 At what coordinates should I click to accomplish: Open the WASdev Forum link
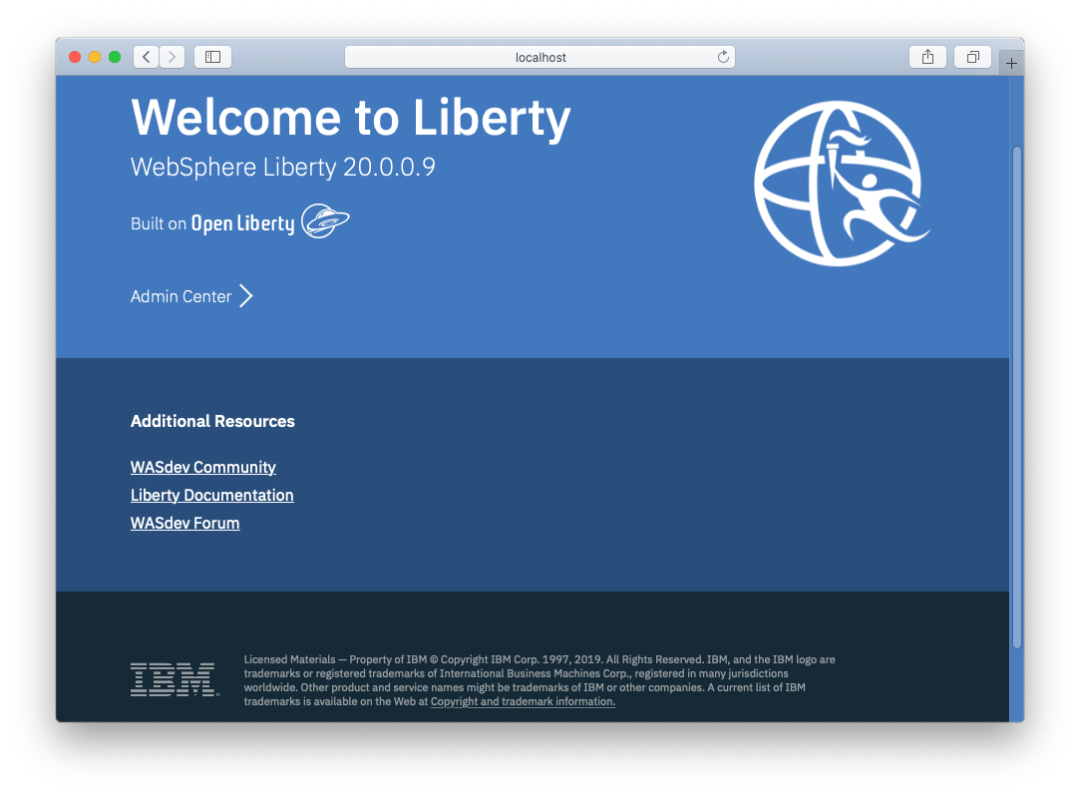(185, 523)
